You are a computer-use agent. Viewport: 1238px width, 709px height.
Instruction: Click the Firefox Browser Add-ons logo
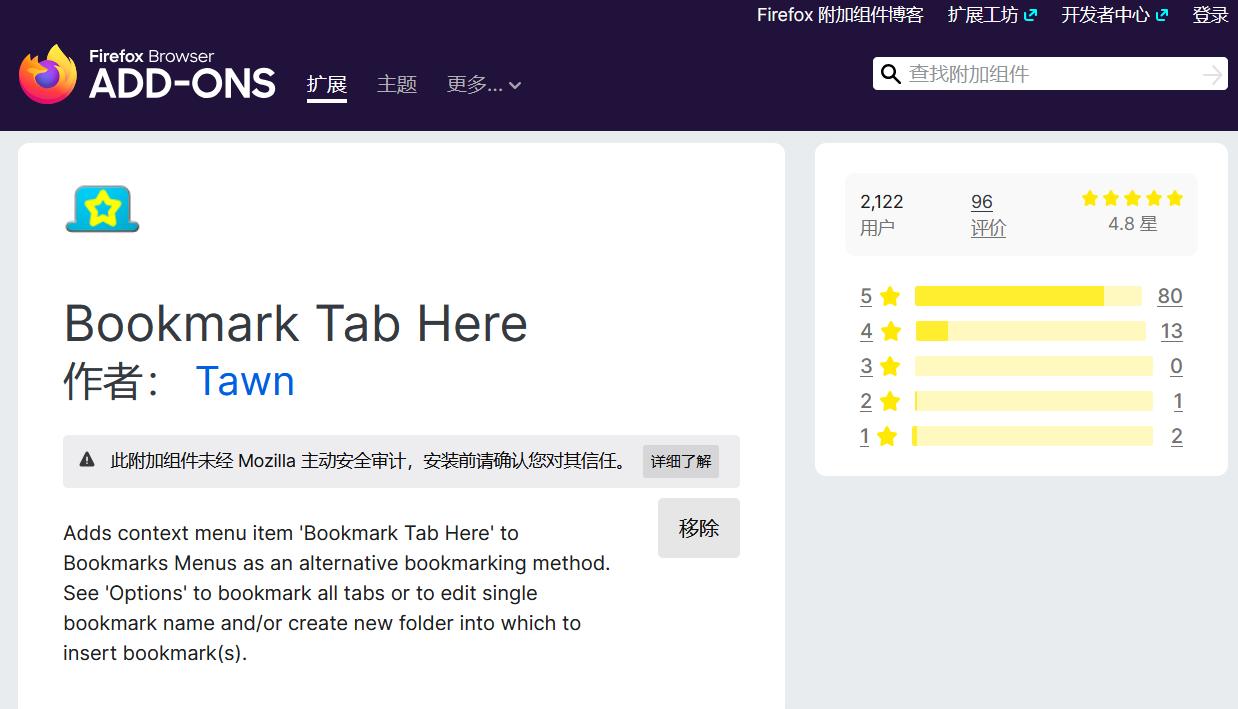(x=147, y=74)
